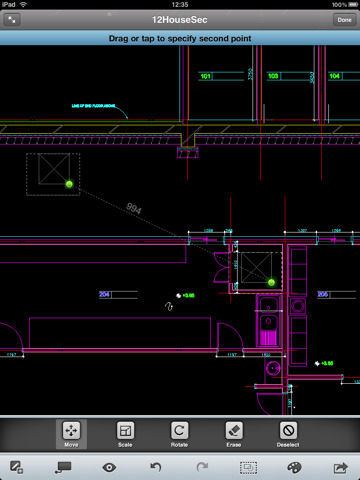360x480 pixels.
Task: Undo the last action
Action: (156, 467)
